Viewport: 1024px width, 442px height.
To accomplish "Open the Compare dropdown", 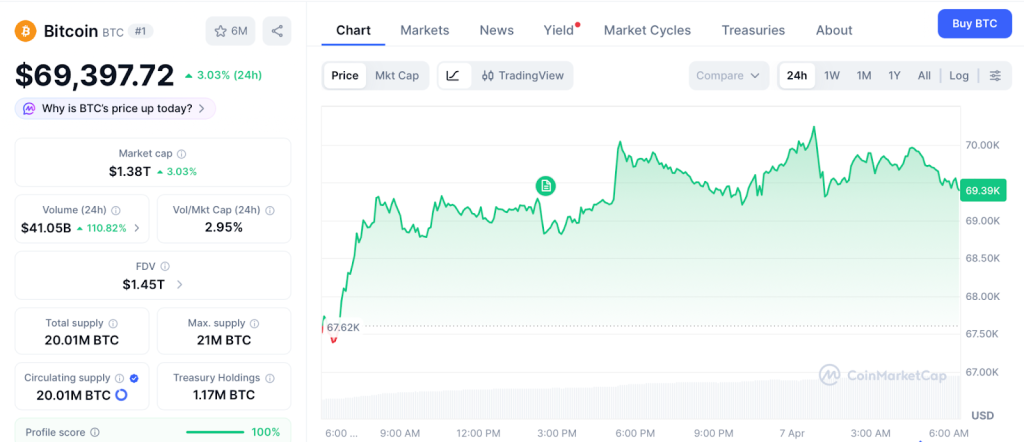I will click(x=729, y=76).
